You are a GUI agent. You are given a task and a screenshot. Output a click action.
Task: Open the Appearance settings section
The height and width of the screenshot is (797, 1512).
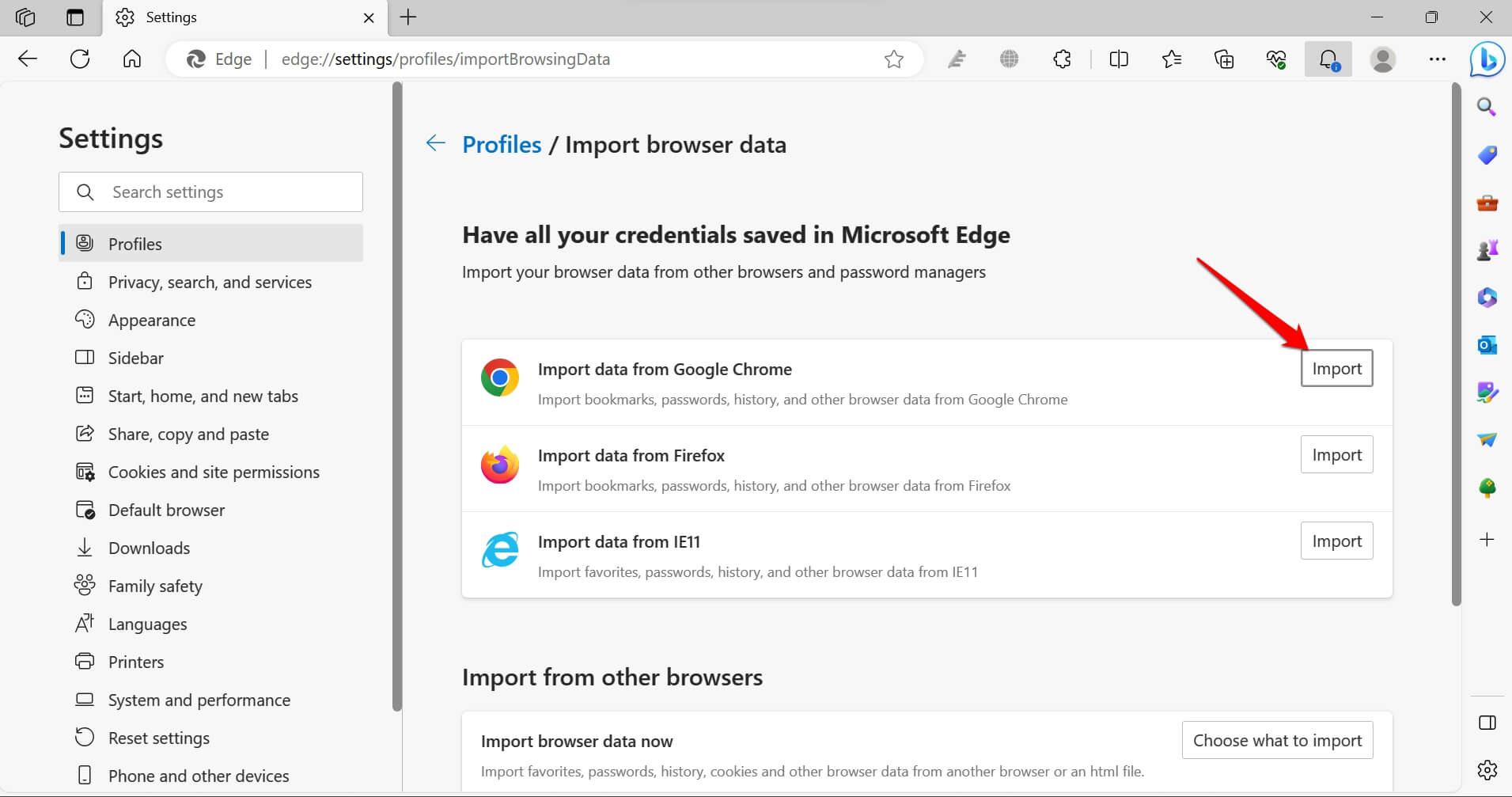[x=152, y=321]
